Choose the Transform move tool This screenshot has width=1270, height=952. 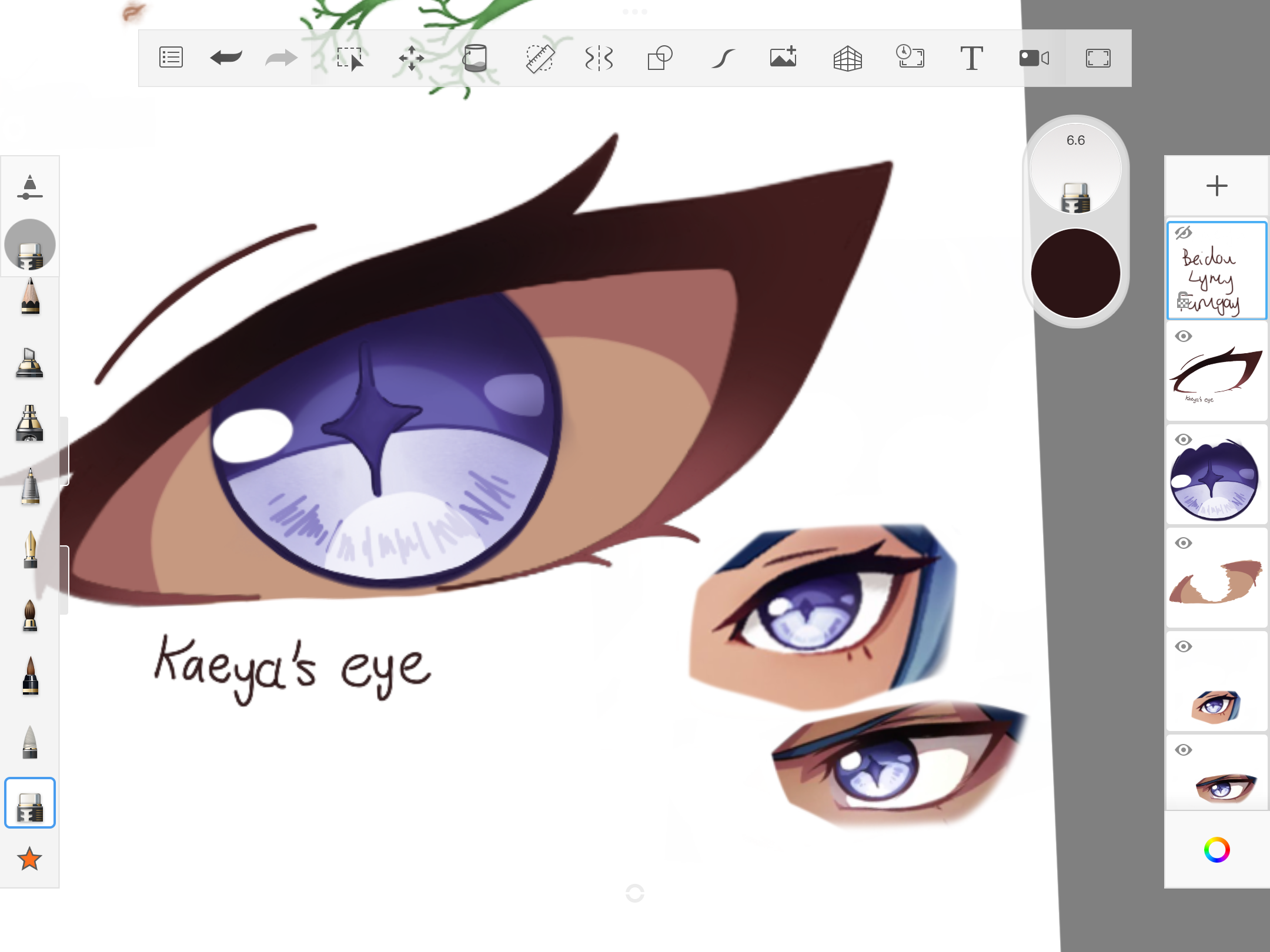point(412,58)
